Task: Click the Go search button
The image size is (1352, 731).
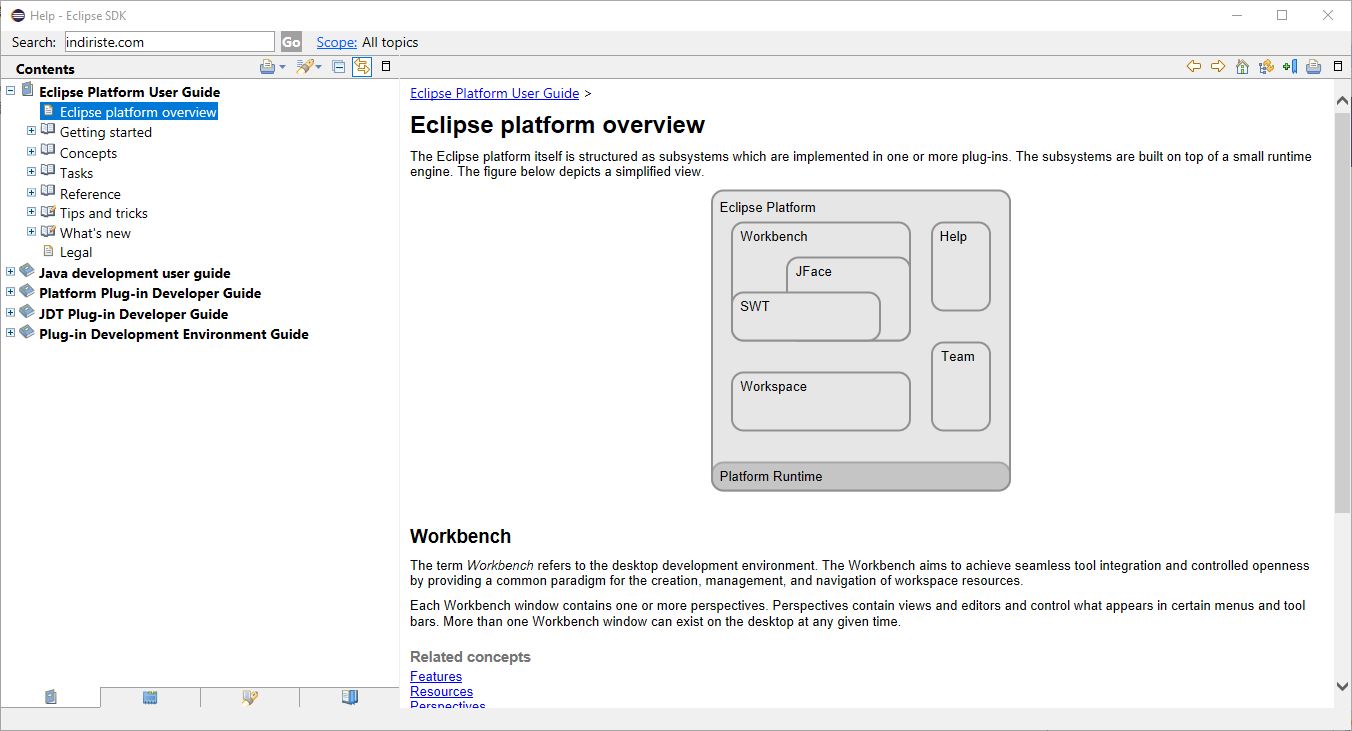Action: 291,42
